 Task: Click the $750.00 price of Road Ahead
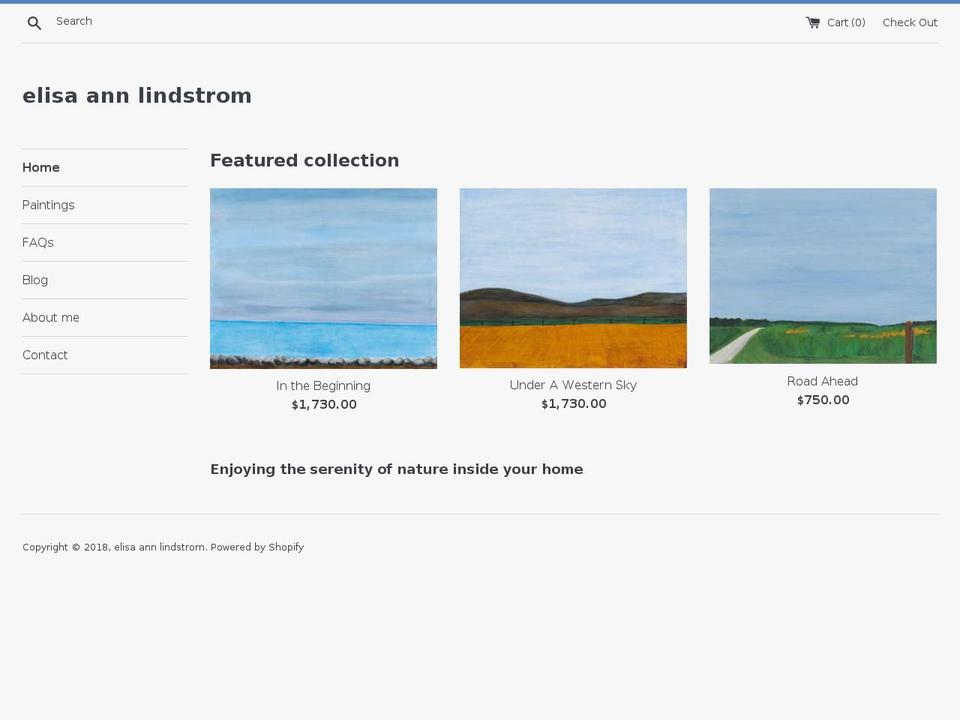click(823, 400)
